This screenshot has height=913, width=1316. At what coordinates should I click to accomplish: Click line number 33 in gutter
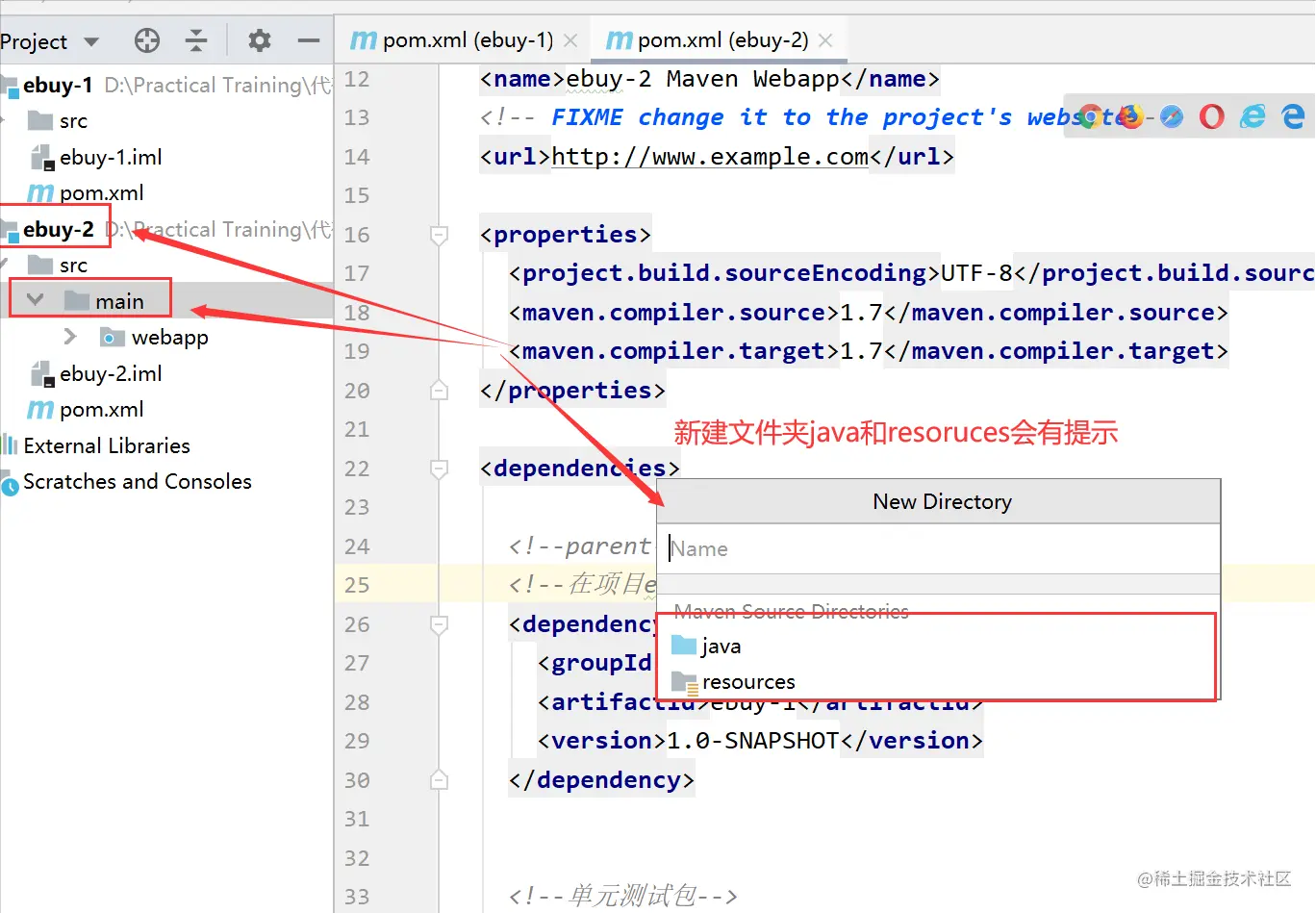tap(357, 897)
